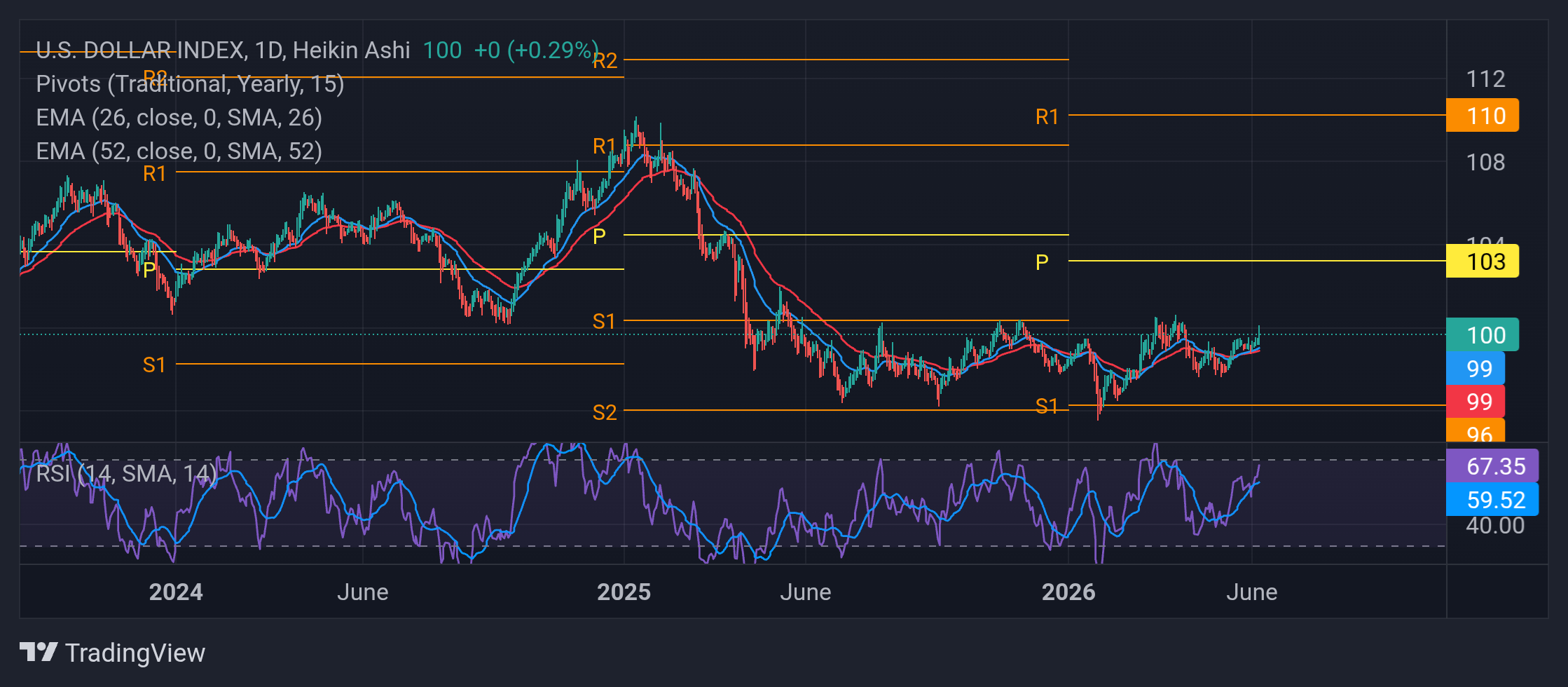Click the June label following 2026 on time axis
This screenshot has height=687, width=1568.
pyautogui.click(x=1252, y=592)
